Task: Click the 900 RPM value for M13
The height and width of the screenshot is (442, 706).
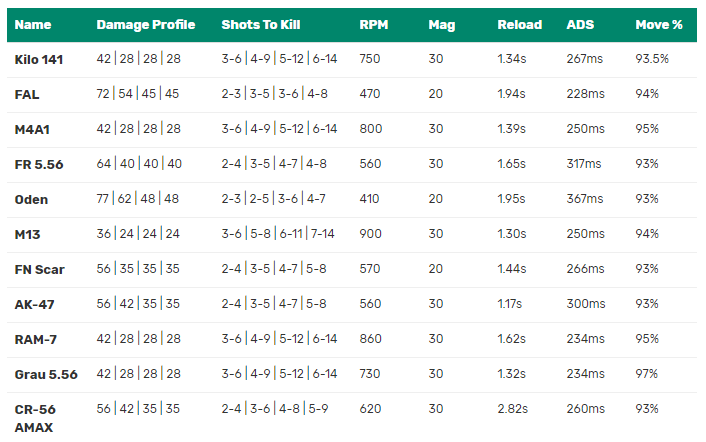Action: pyautogui.click(x=370, y=234)
